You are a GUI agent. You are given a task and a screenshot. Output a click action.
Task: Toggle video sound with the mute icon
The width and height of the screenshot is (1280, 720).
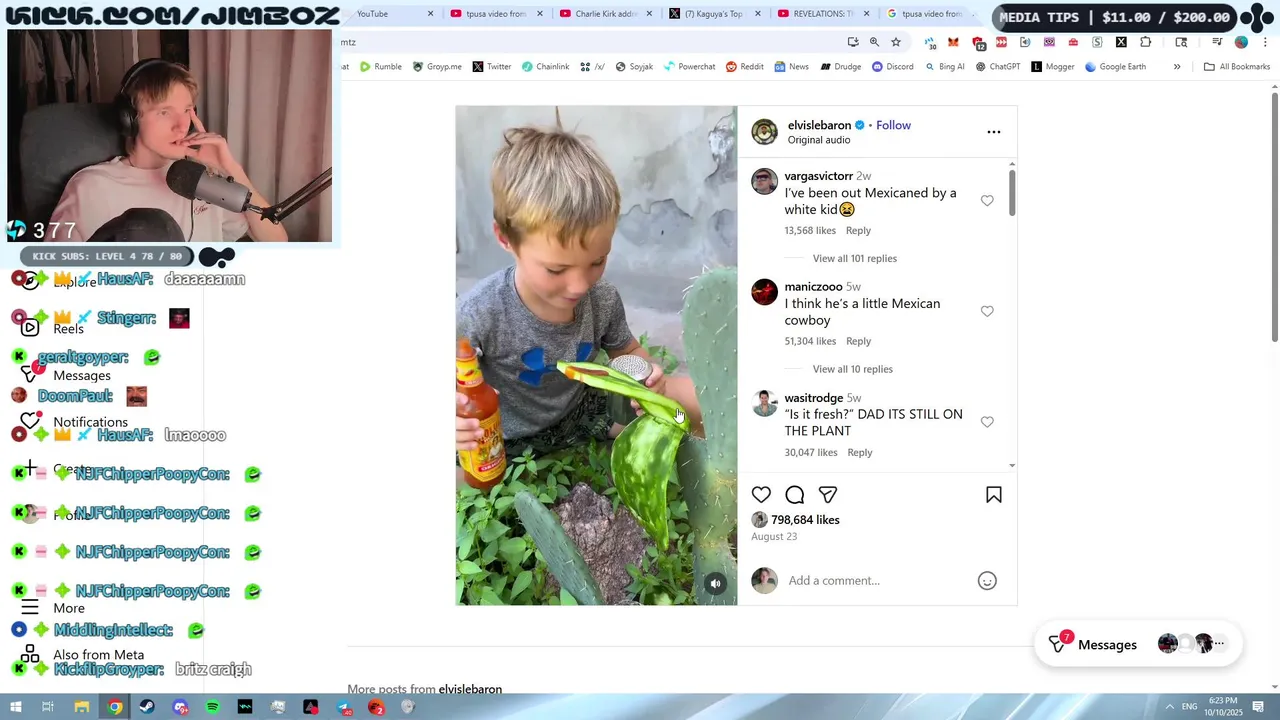click(715, 584)
